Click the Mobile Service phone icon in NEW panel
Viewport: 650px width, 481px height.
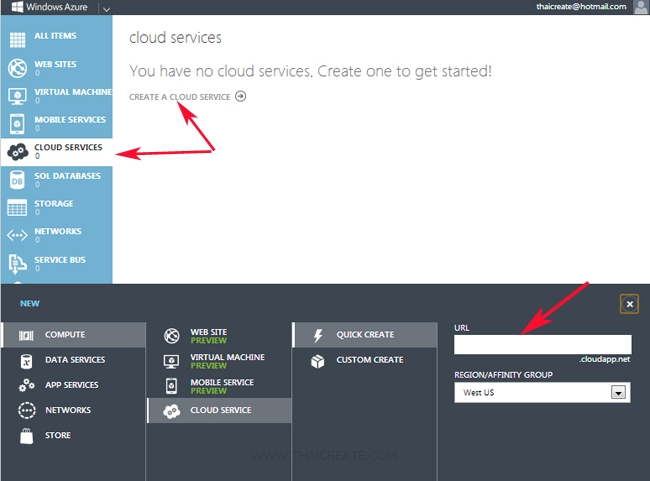click(171, 386)
